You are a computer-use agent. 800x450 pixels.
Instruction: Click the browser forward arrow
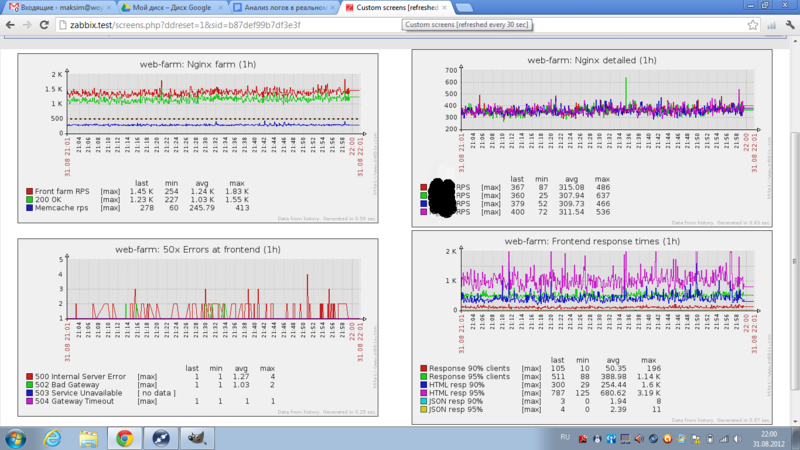(27, 24)
